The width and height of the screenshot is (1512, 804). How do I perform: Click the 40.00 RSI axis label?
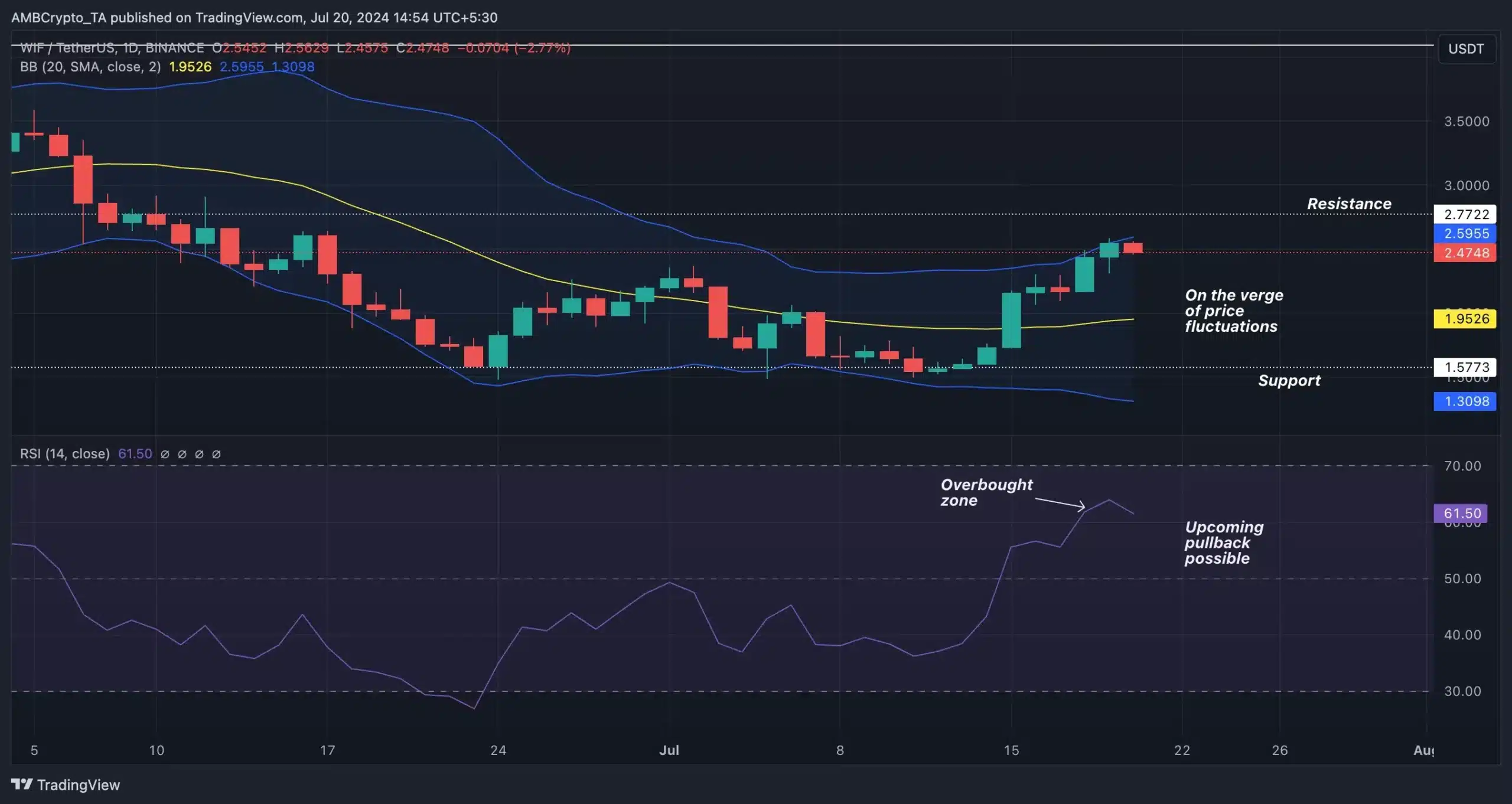point(1462,635)
